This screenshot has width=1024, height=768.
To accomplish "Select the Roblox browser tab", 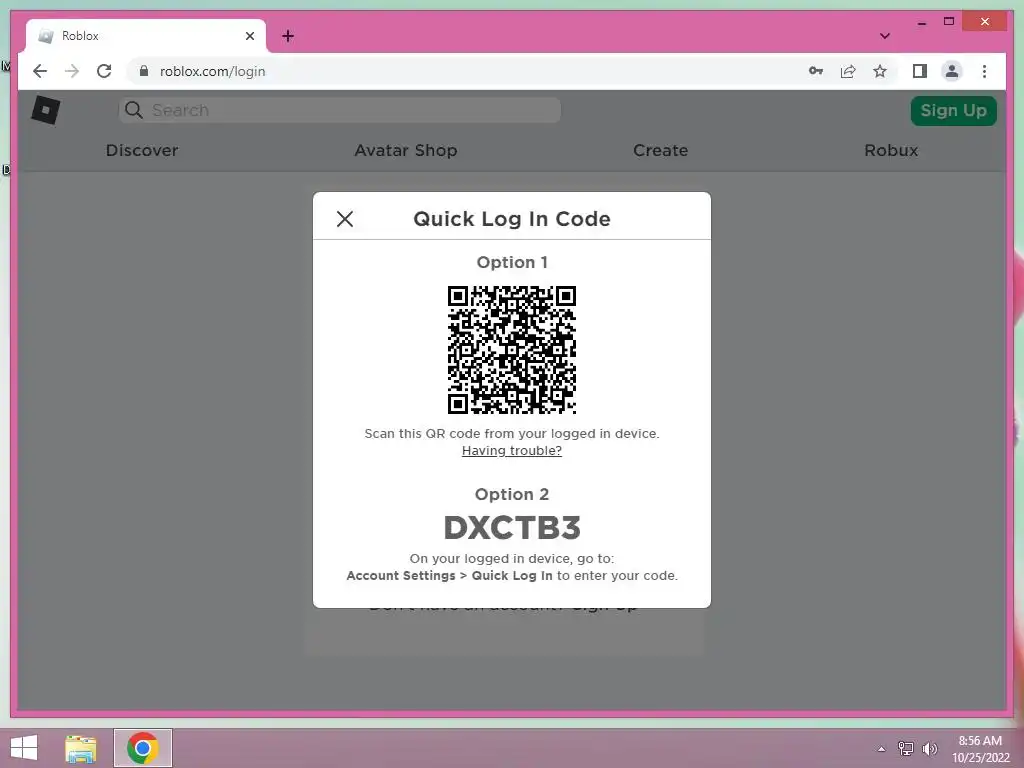I will click(146, 36).
